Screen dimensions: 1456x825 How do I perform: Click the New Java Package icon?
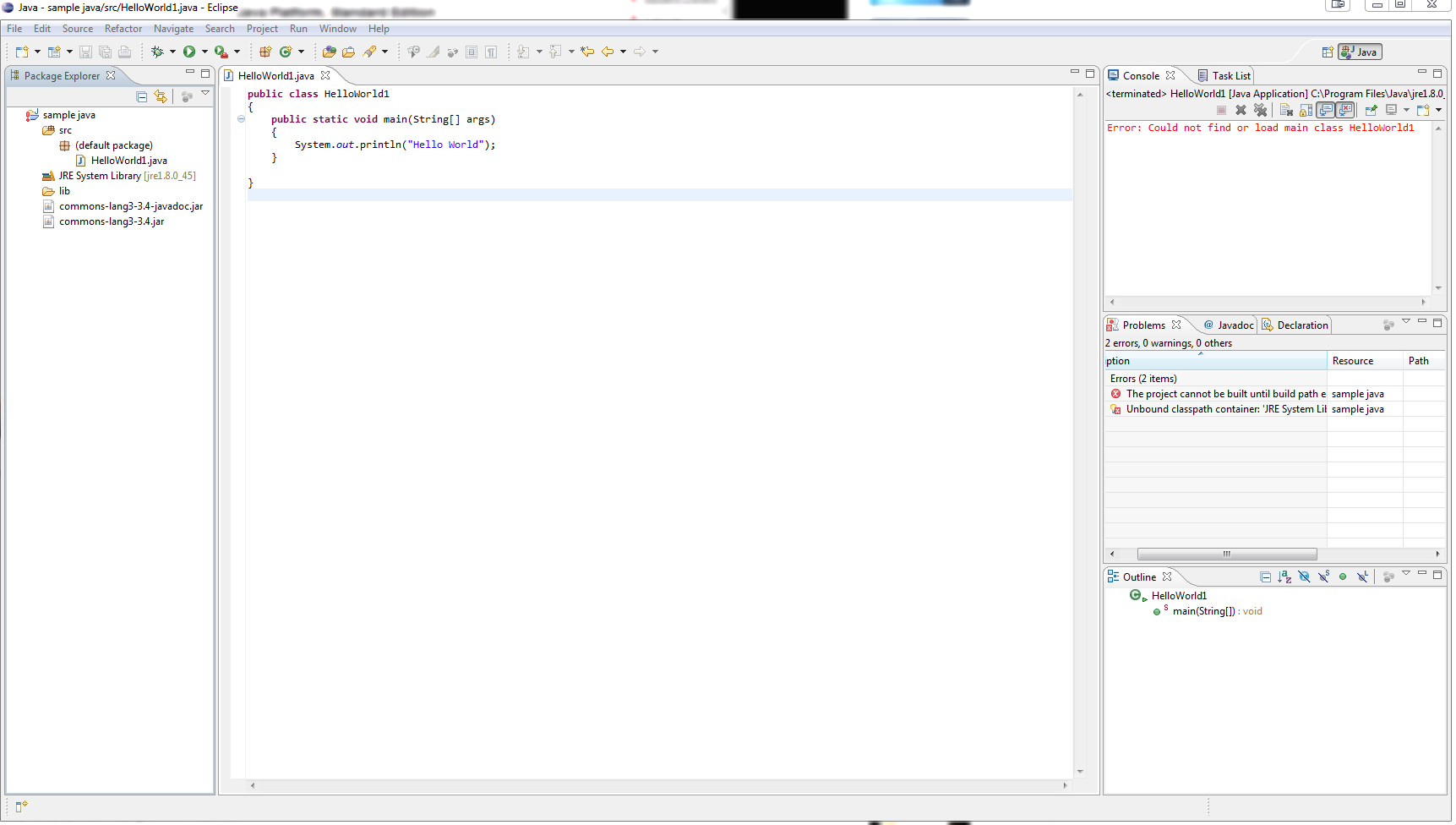tap(265, 52)
